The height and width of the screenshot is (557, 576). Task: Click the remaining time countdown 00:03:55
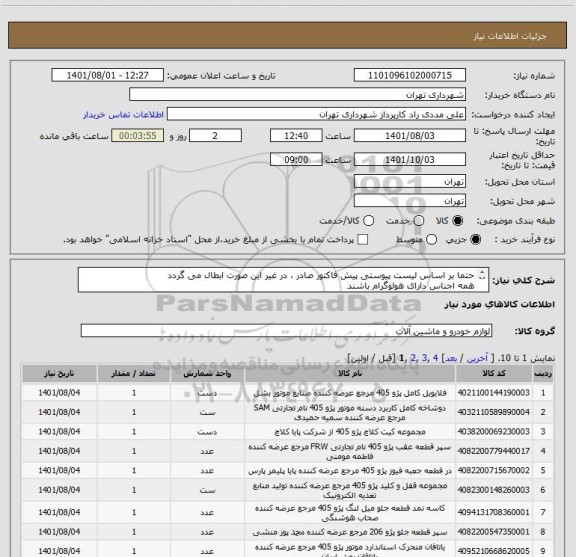coord(138,136)
